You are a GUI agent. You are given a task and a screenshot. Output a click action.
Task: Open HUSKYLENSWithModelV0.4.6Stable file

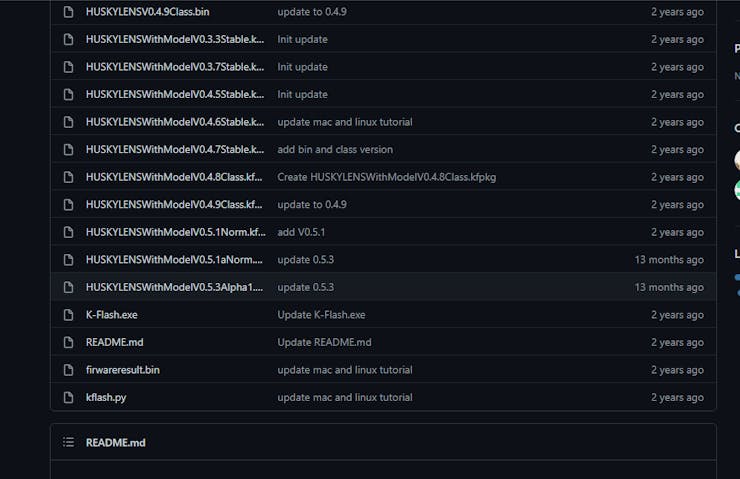[174, 122]
